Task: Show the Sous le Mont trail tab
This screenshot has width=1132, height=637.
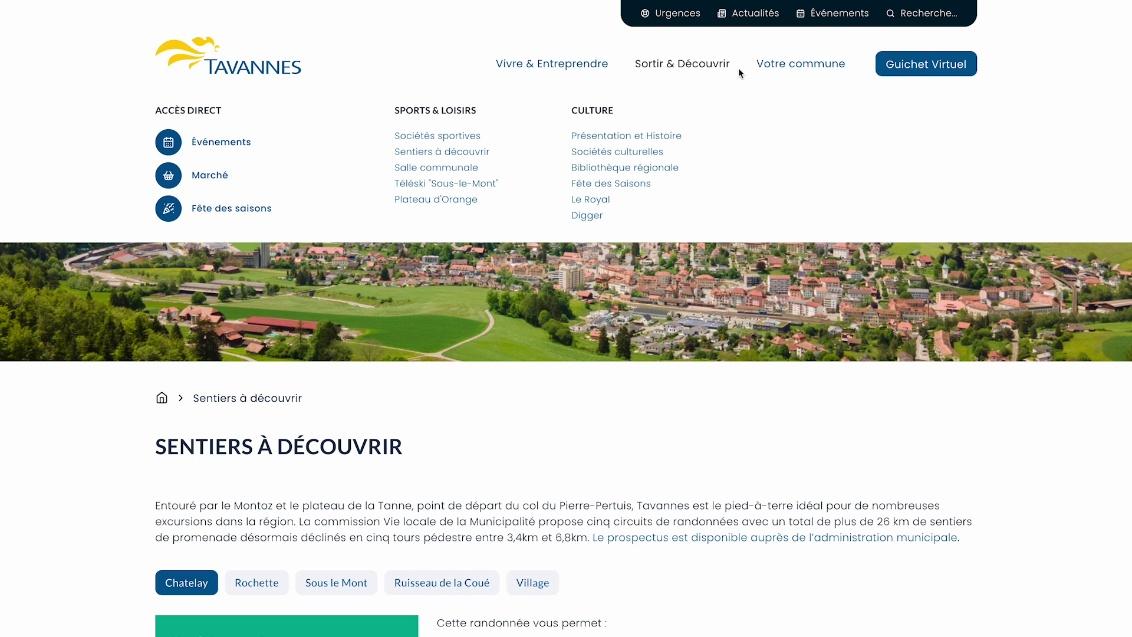Action: click(x=336, y=583)
